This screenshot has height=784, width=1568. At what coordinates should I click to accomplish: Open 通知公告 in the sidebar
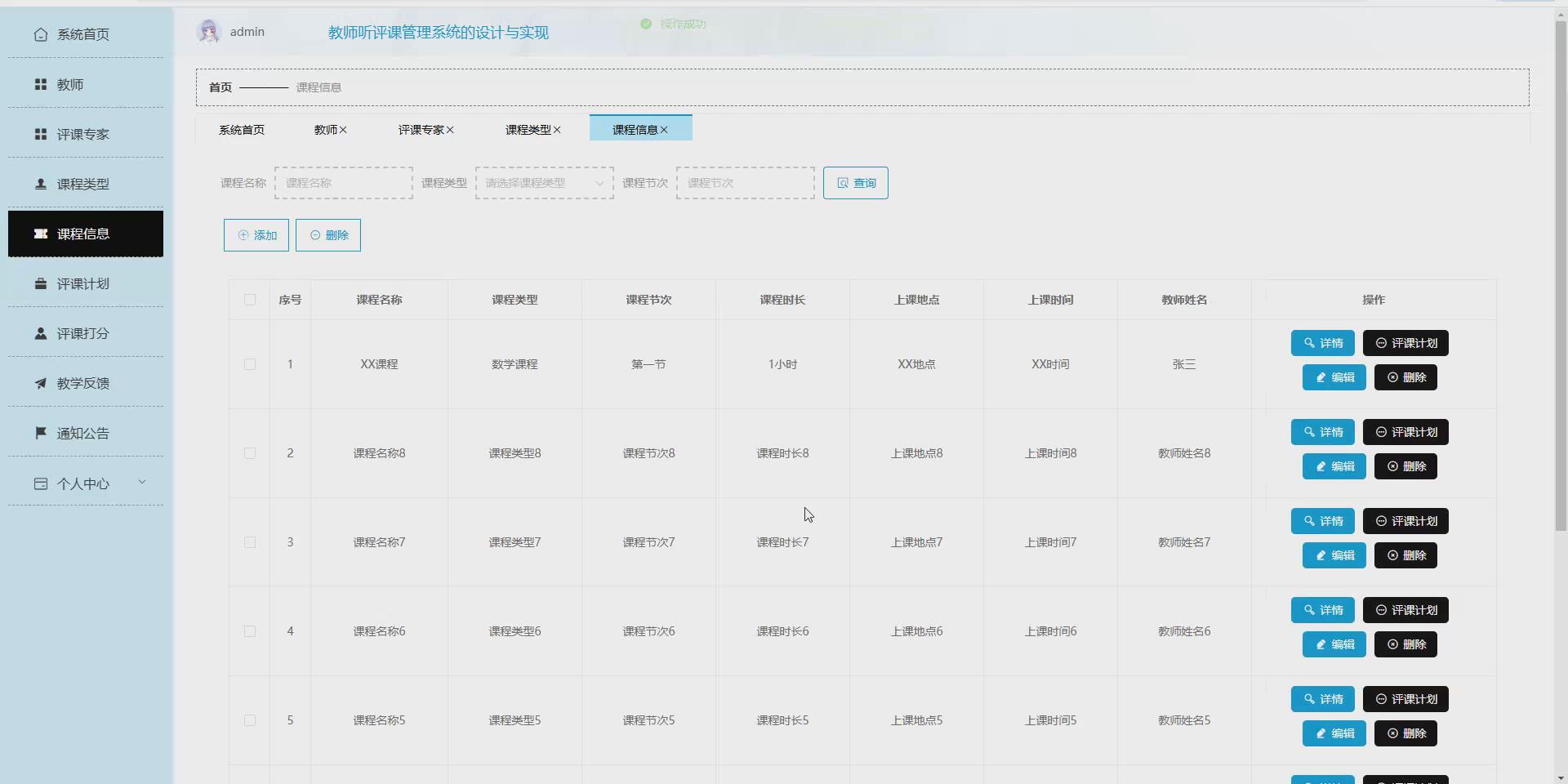pos(86,433)
